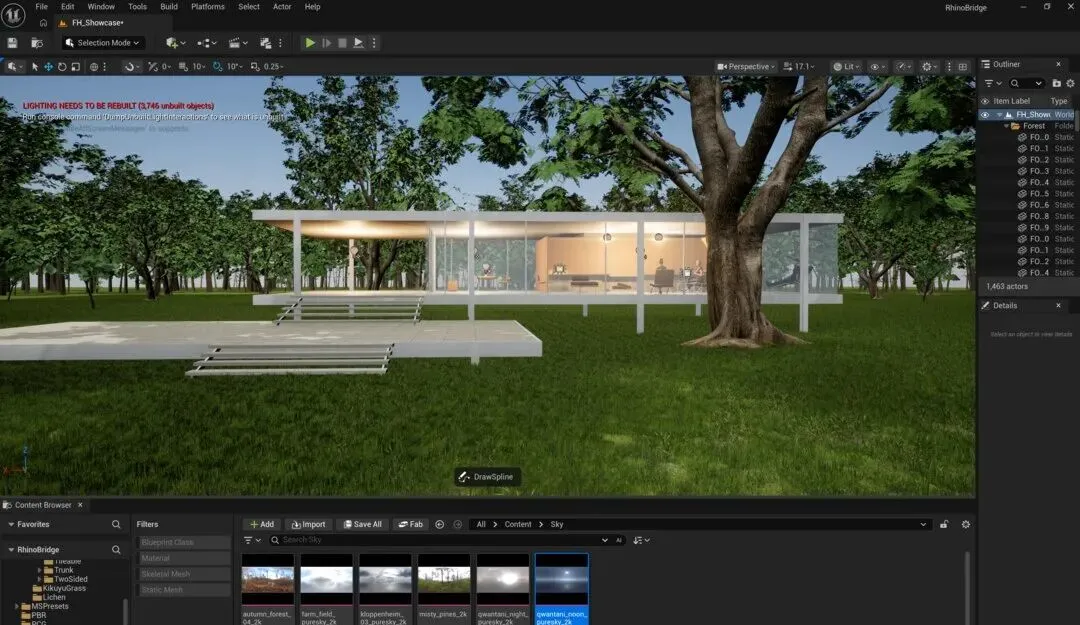This screenshot has width=1080, height=625.
Task: Open the Actor menu
Action: pyautogui.click(x=282, y=7)
